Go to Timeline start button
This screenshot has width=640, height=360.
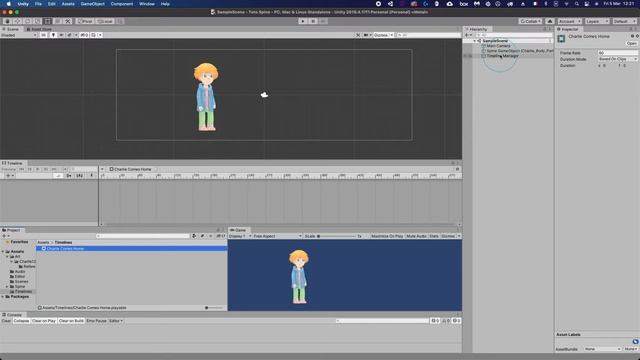point(22,169)
